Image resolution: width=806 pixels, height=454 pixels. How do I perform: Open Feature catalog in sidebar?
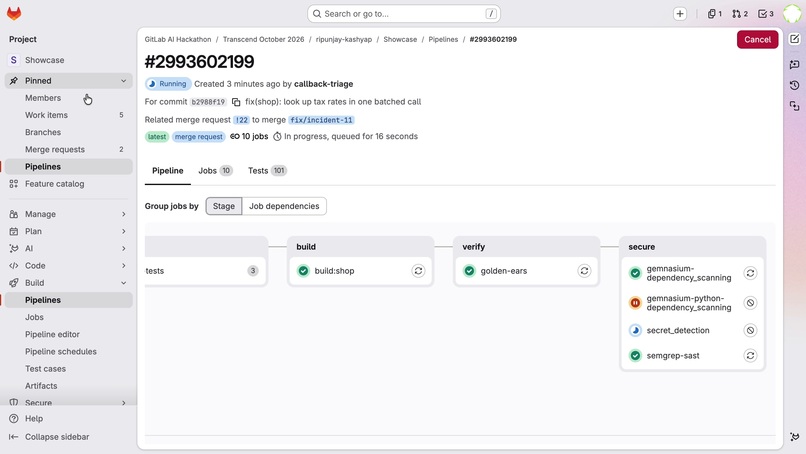(68, 184)
